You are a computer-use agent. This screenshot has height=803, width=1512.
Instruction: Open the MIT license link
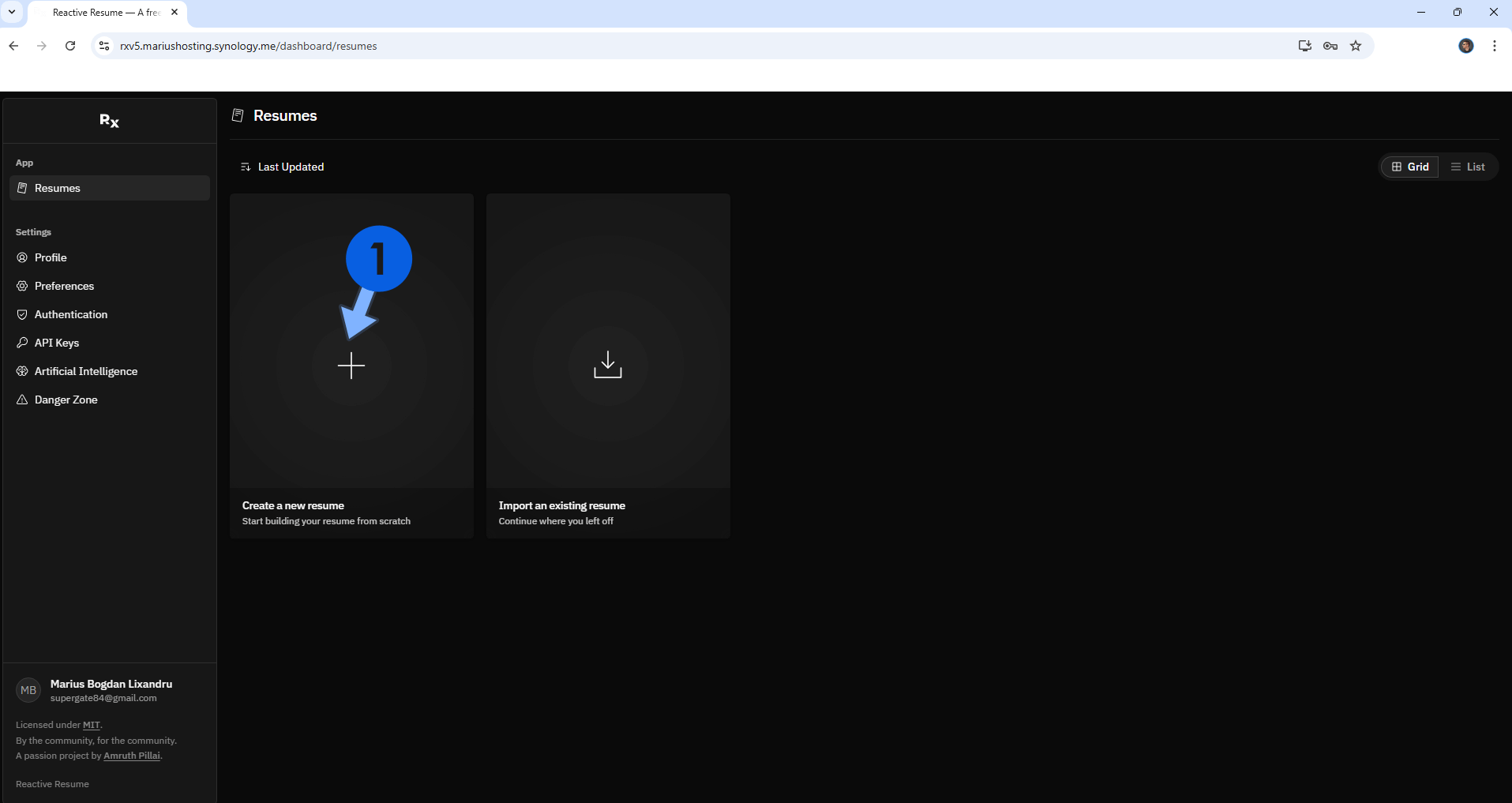pos(92,725)
